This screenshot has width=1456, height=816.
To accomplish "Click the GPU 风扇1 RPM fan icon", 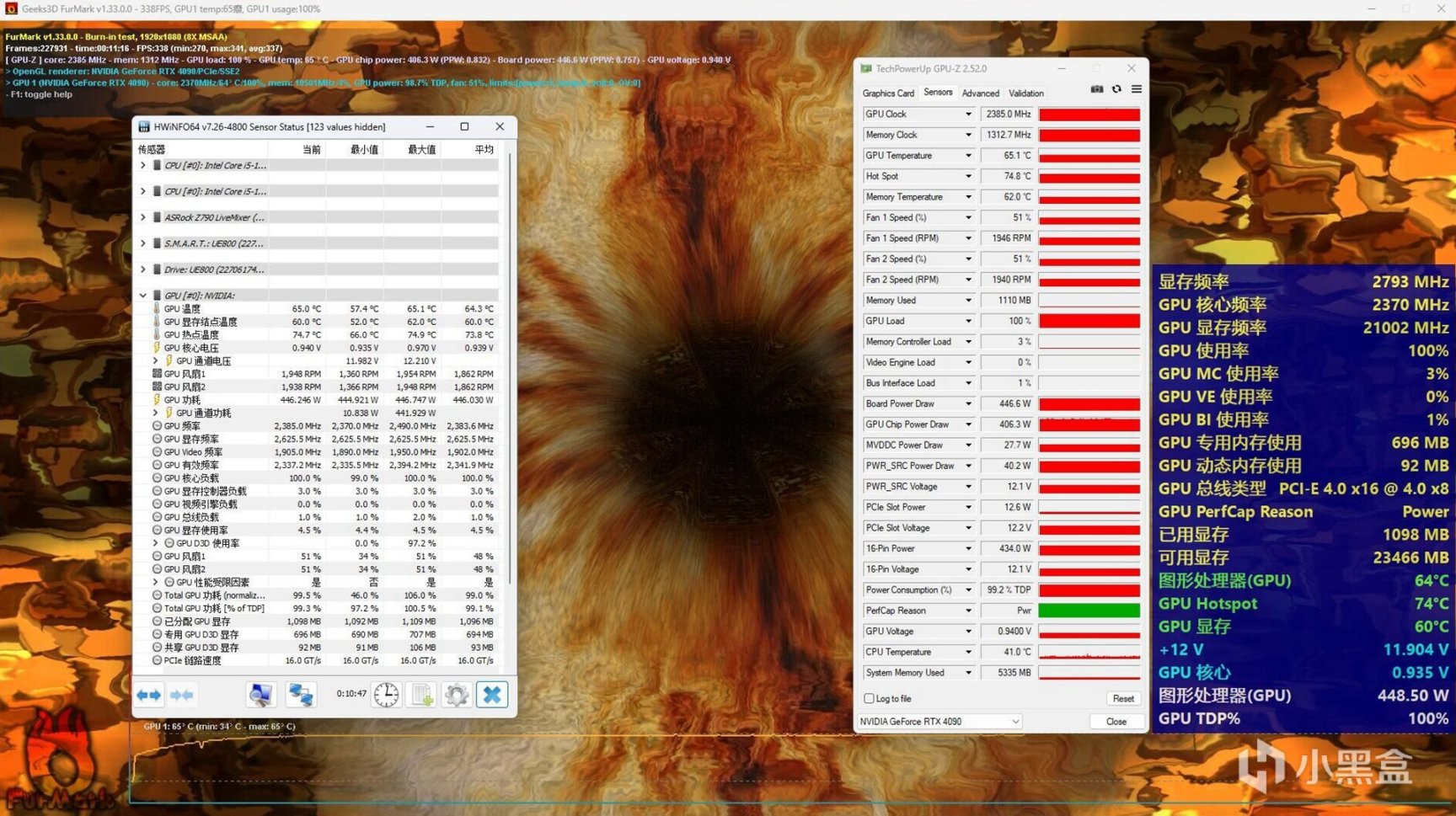I will point(157,374).
